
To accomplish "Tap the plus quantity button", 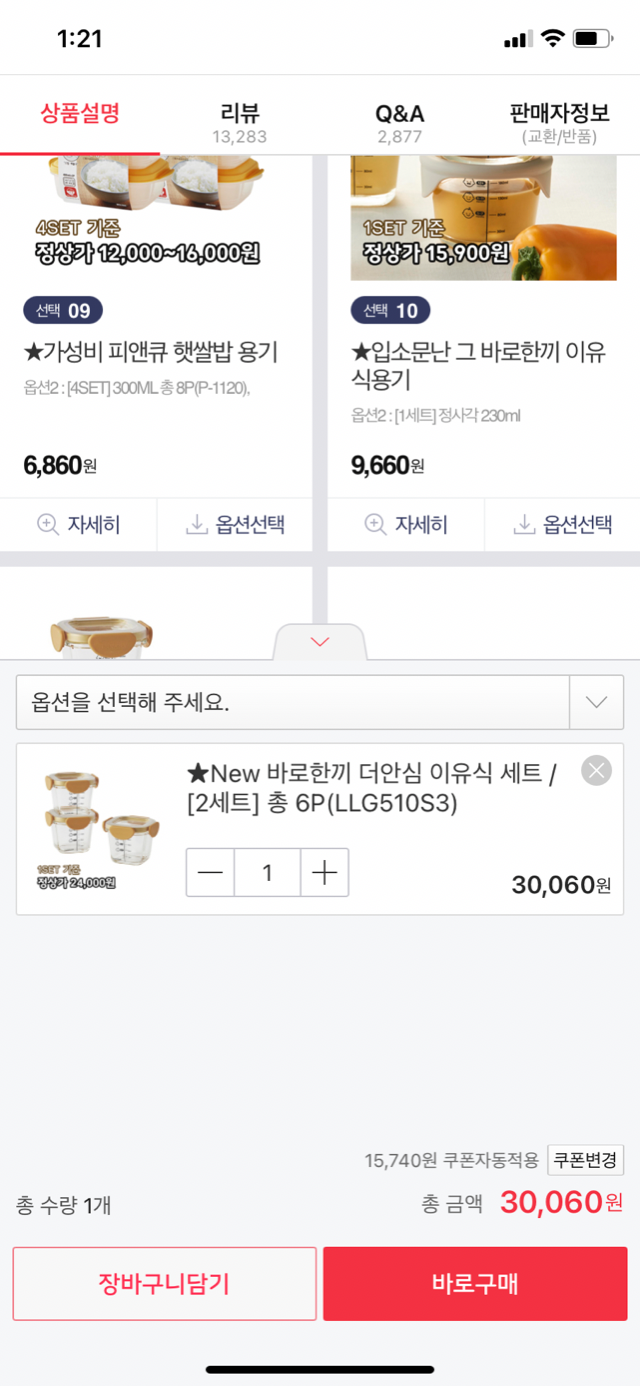I will [324, 872].
